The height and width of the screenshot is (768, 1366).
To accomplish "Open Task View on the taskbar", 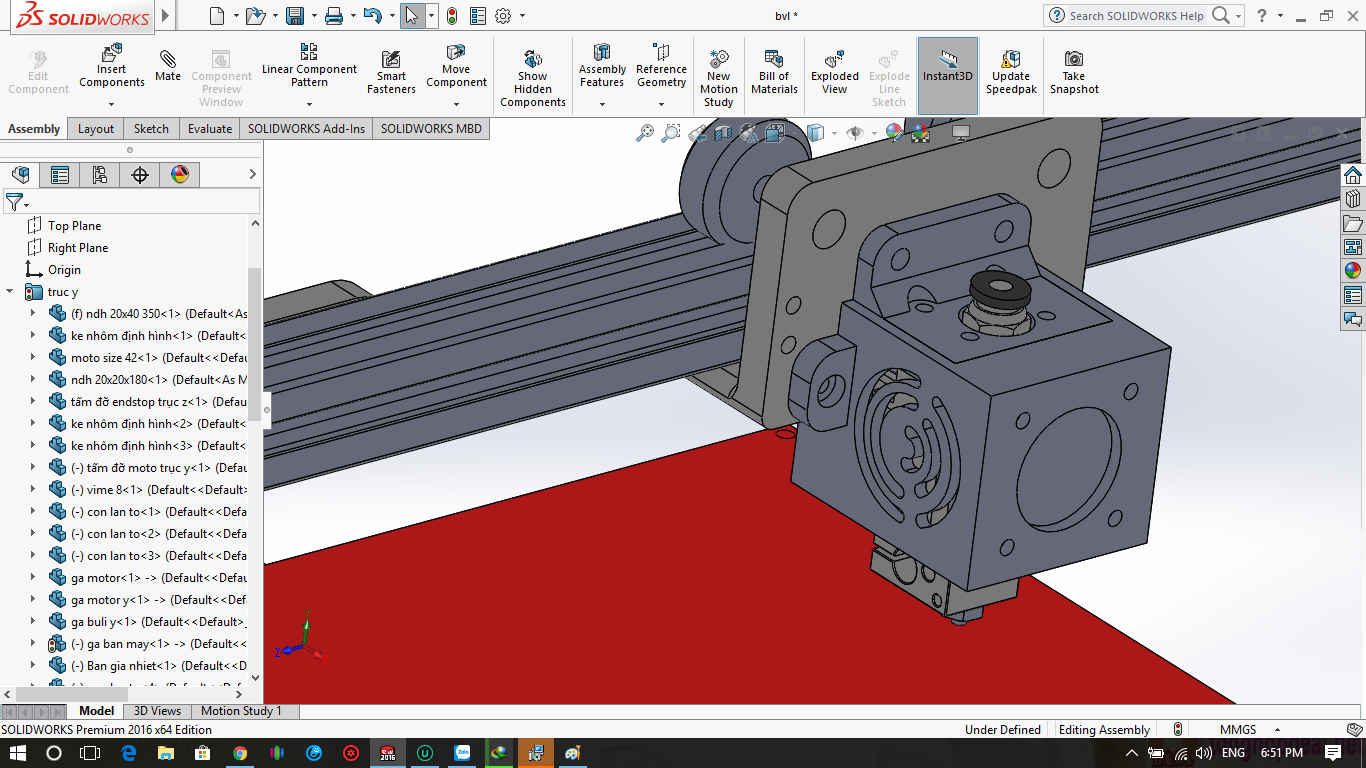I will point(91,753).
